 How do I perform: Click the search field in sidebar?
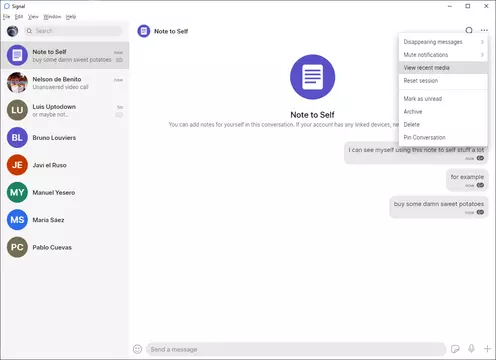(73, 31)
